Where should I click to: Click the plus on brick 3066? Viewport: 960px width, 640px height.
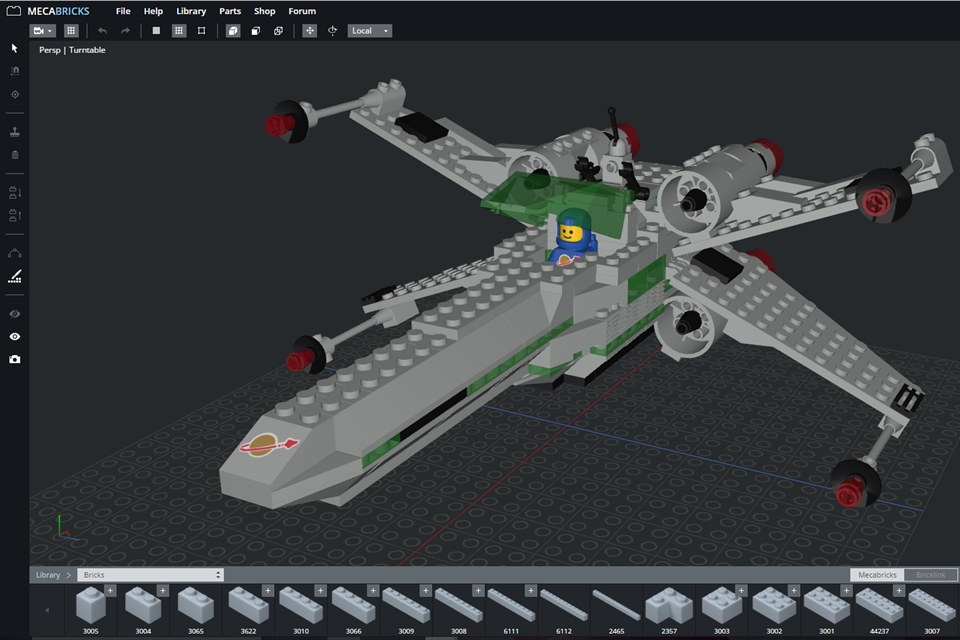tap(373, 590)
